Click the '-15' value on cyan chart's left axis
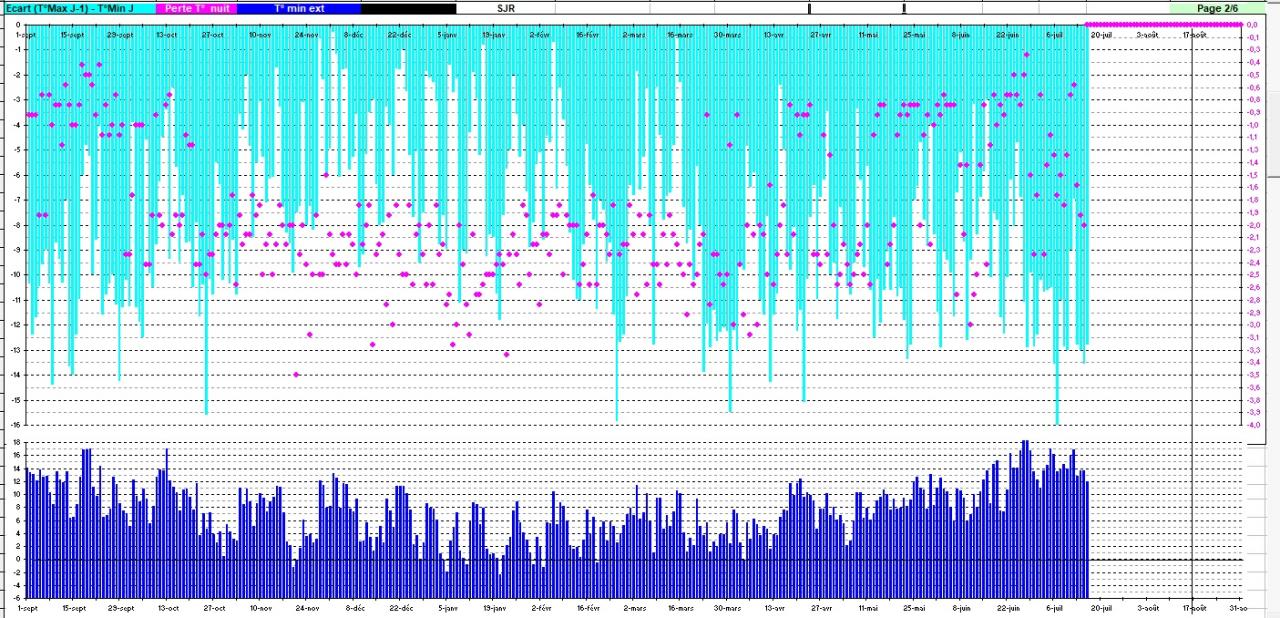Screen dimensions: 1280x618 click(x=15, y=399)
